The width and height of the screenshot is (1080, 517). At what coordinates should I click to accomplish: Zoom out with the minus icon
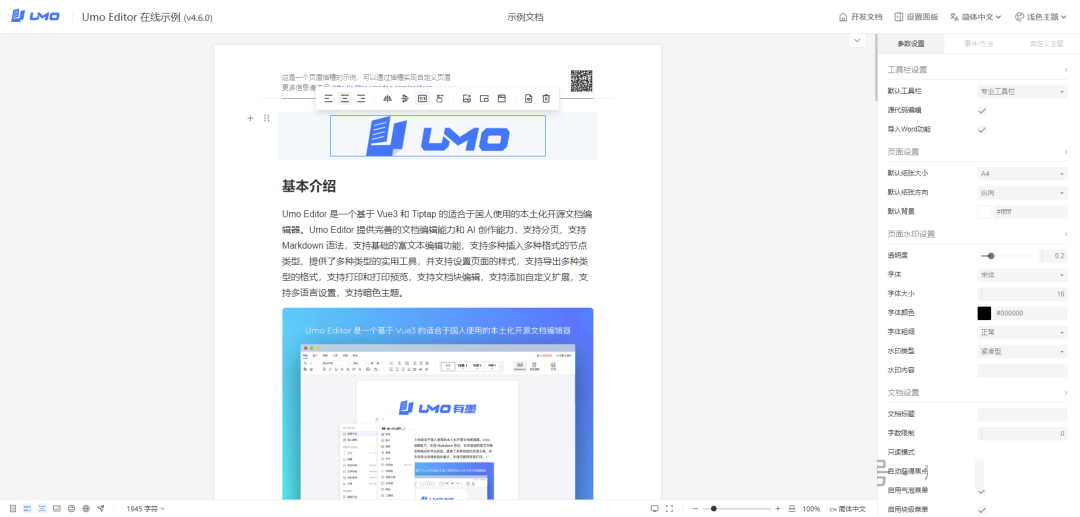(695, 509)
